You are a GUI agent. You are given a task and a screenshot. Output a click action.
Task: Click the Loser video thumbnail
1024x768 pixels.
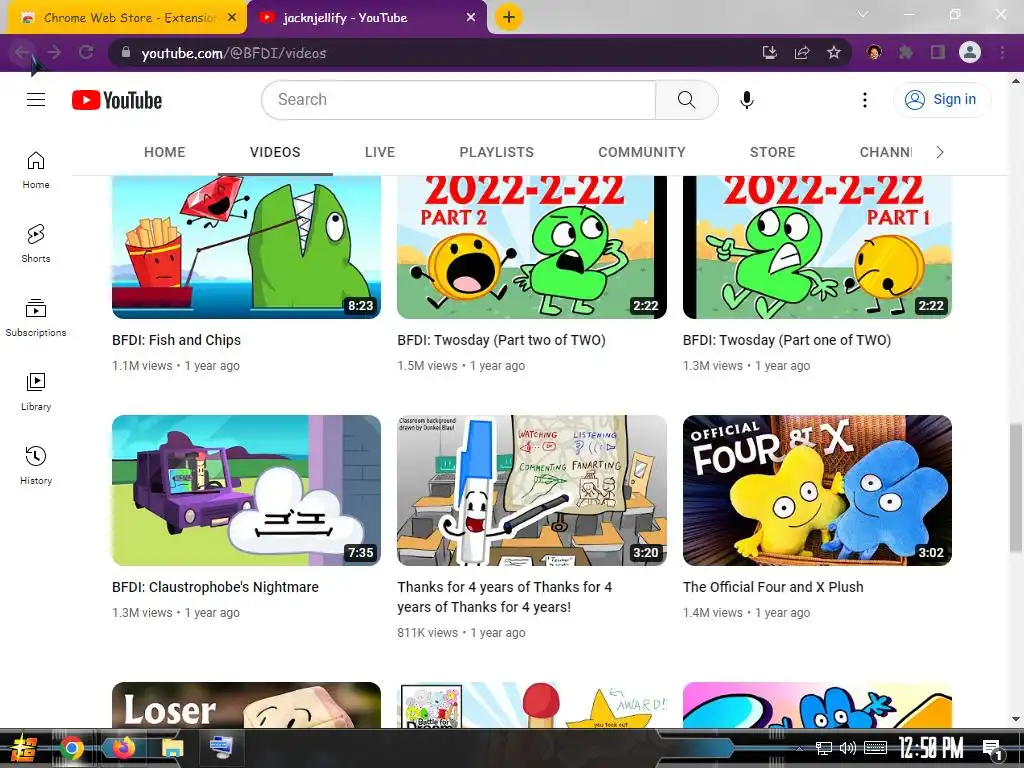pos(246,705)
